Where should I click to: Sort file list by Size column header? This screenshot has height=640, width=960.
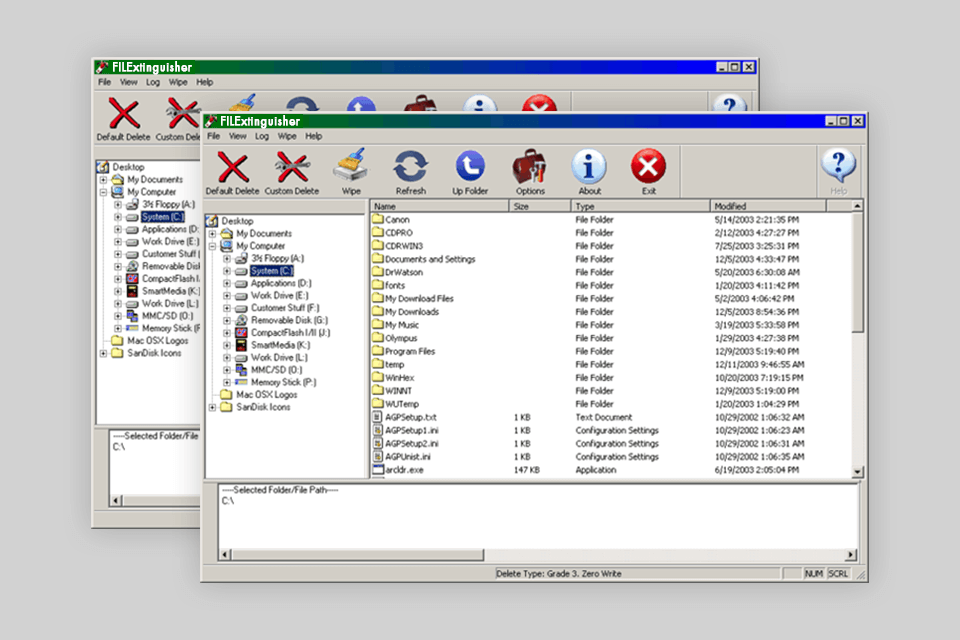pos(540,206)
